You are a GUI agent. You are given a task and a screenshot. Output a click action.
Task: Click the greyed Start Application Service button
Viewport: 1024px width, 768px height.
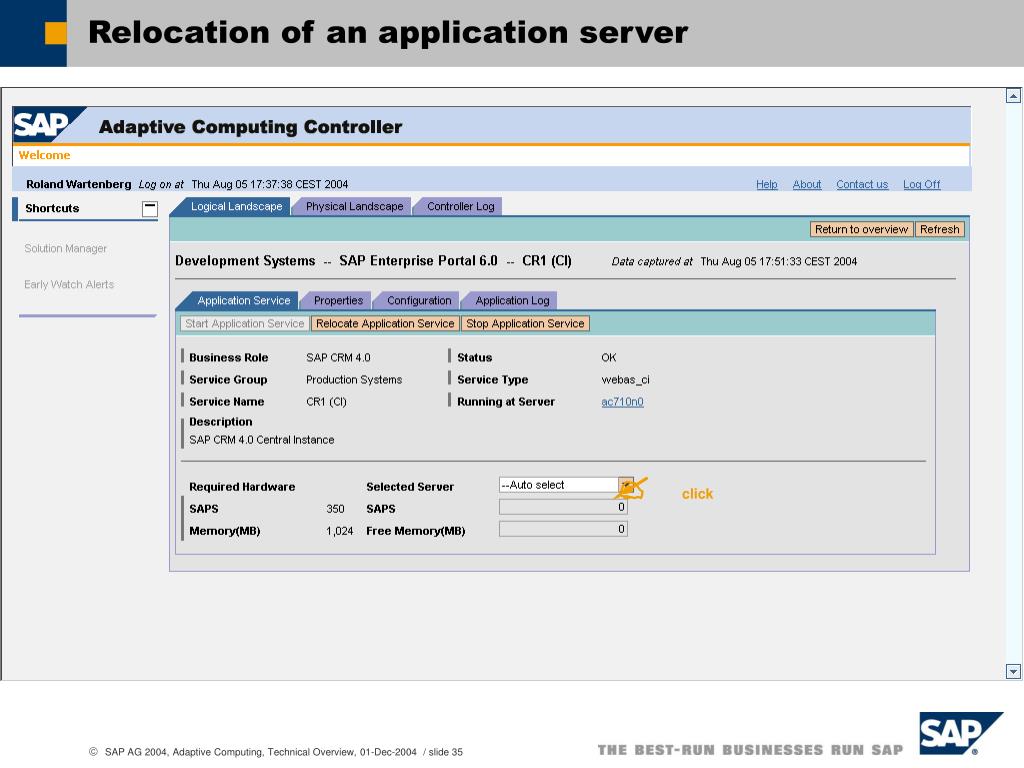[244, 323]
